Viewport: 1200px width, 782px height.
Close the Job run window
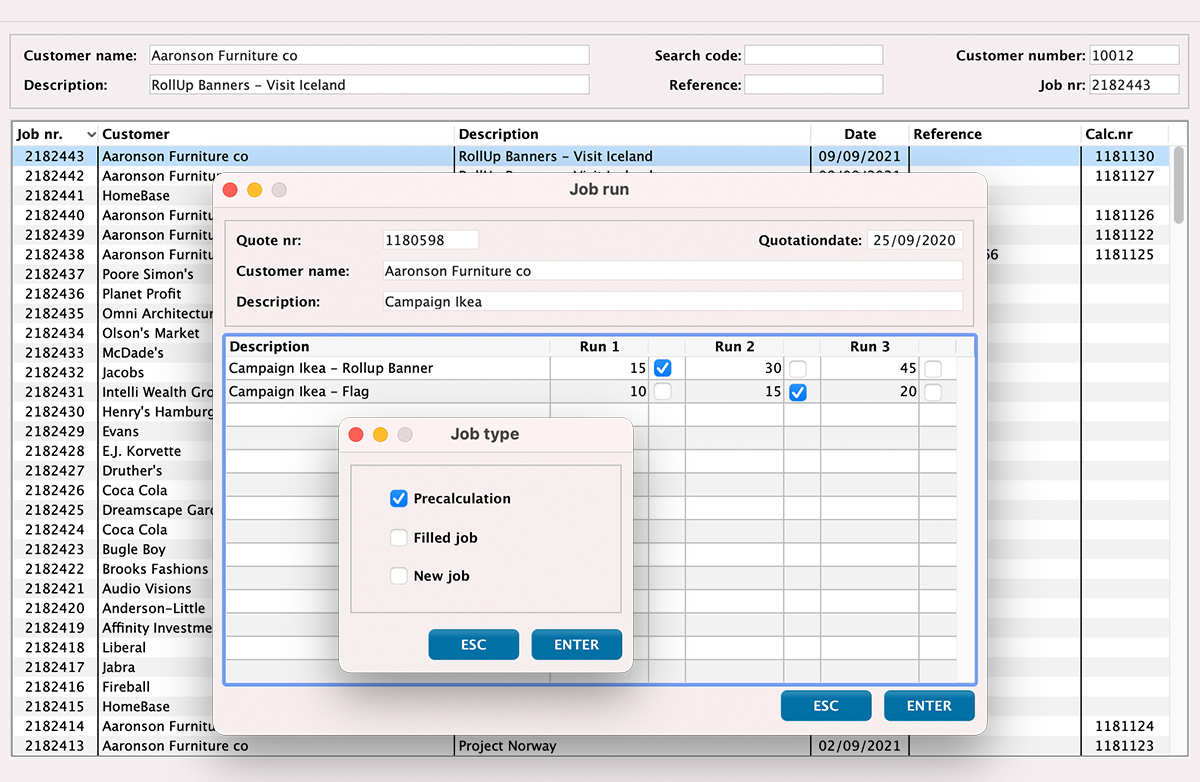click(x=230, y=190)
